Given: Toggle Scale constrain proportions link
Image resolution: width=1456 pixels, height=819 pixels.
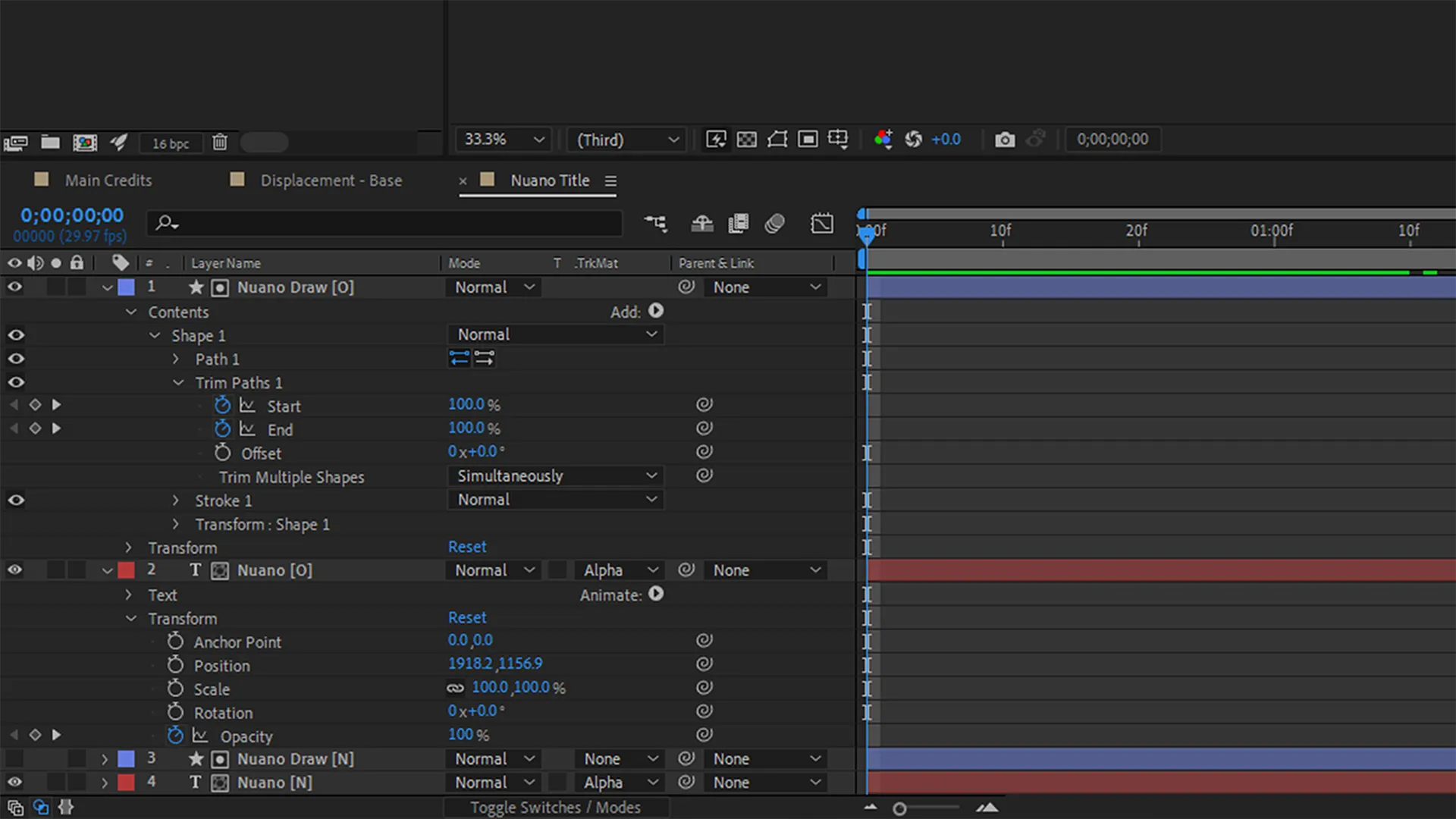Looking at the screenshot, I should click(455, 688).
